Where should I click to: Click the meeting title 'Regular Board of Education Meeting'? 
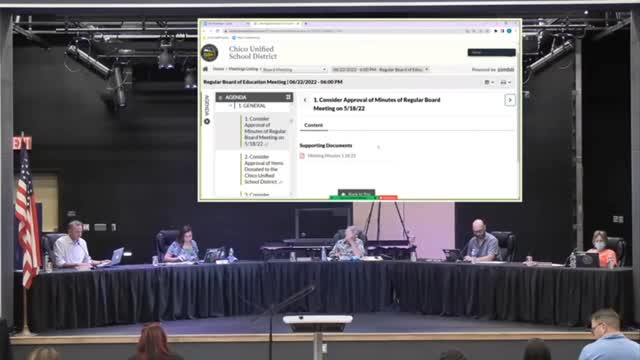[245, 82]
